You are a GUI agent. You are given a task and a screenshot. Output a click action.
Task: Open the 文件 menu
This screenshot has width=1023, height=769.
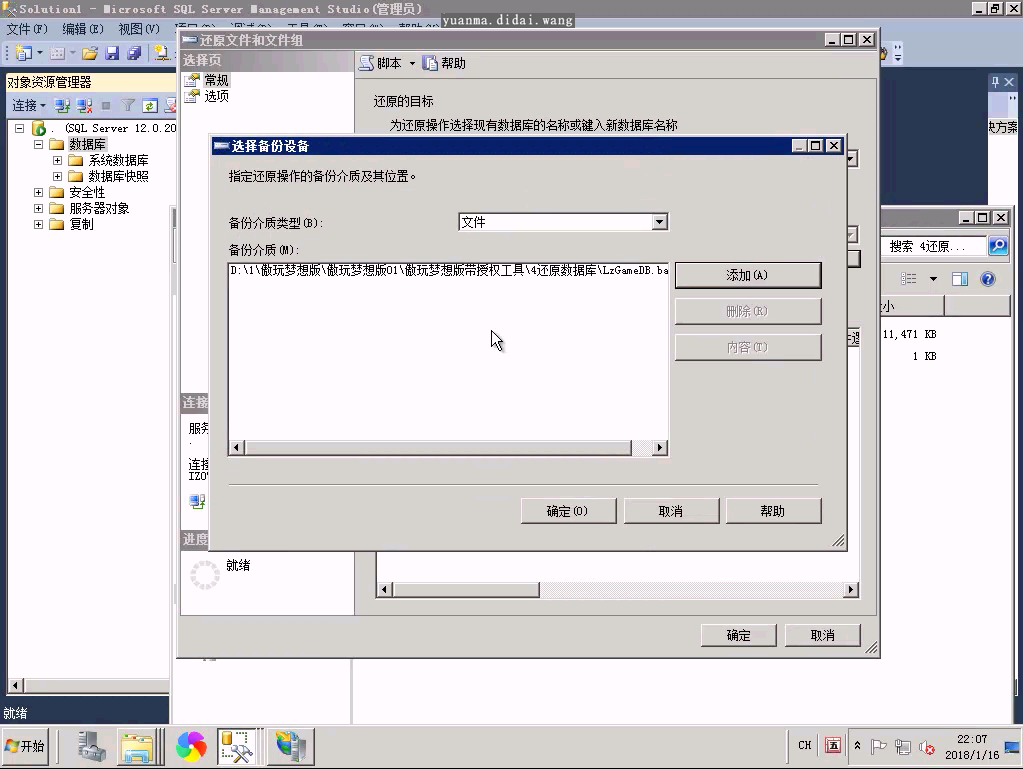coord(27,29)
